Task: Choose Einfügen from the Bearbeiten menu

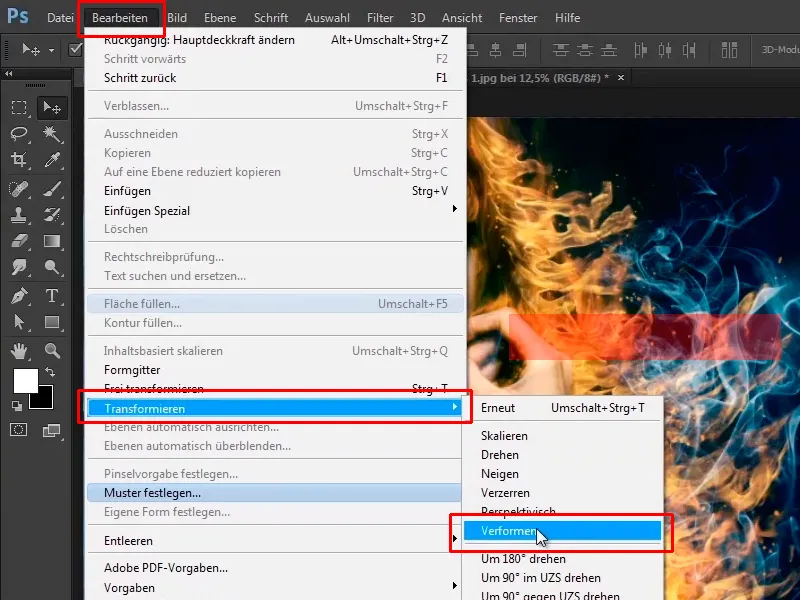Action: tap(276, 191)
